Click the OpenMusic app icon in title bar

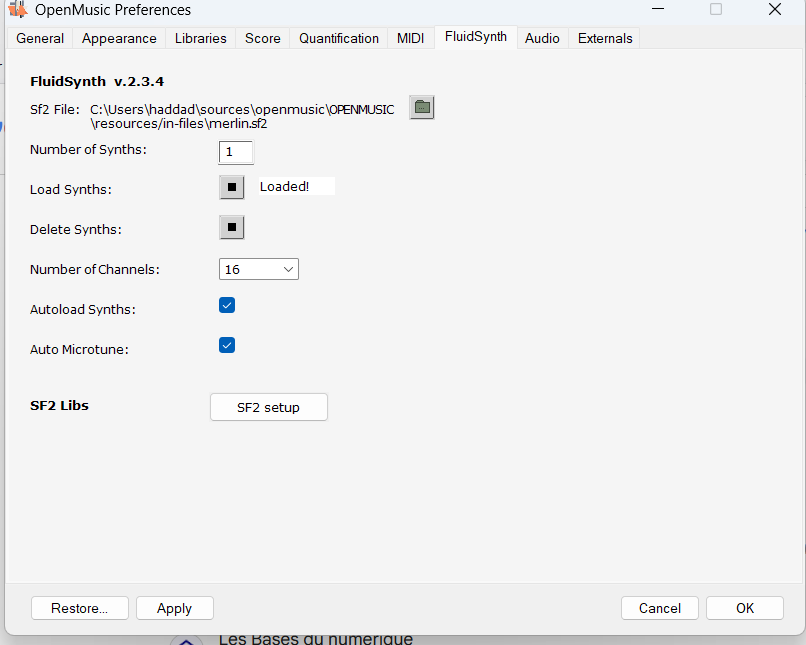[17, 10]
